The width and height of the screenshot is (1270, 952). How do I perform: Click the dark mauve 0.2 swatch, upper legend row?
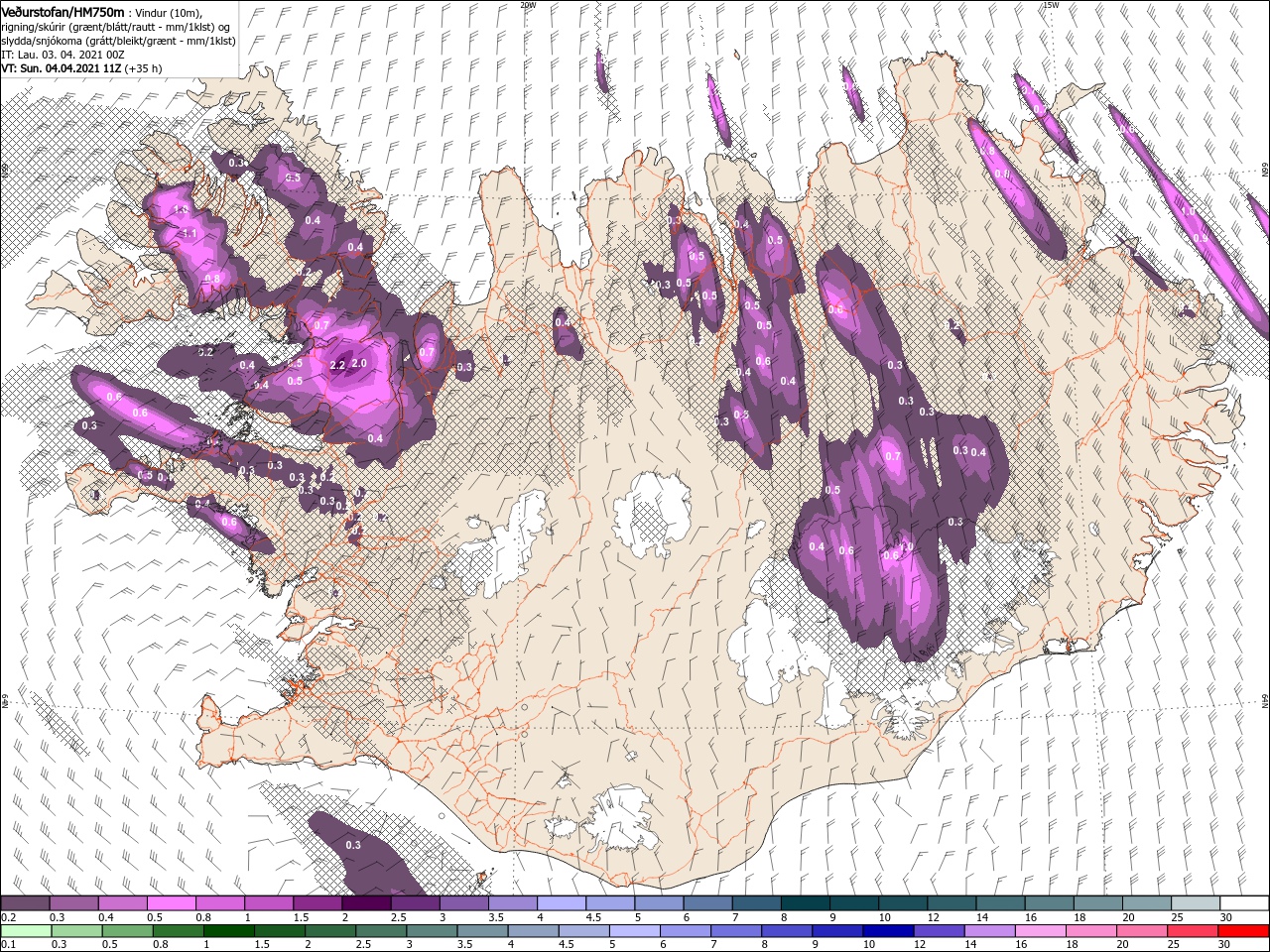(25, 903)
